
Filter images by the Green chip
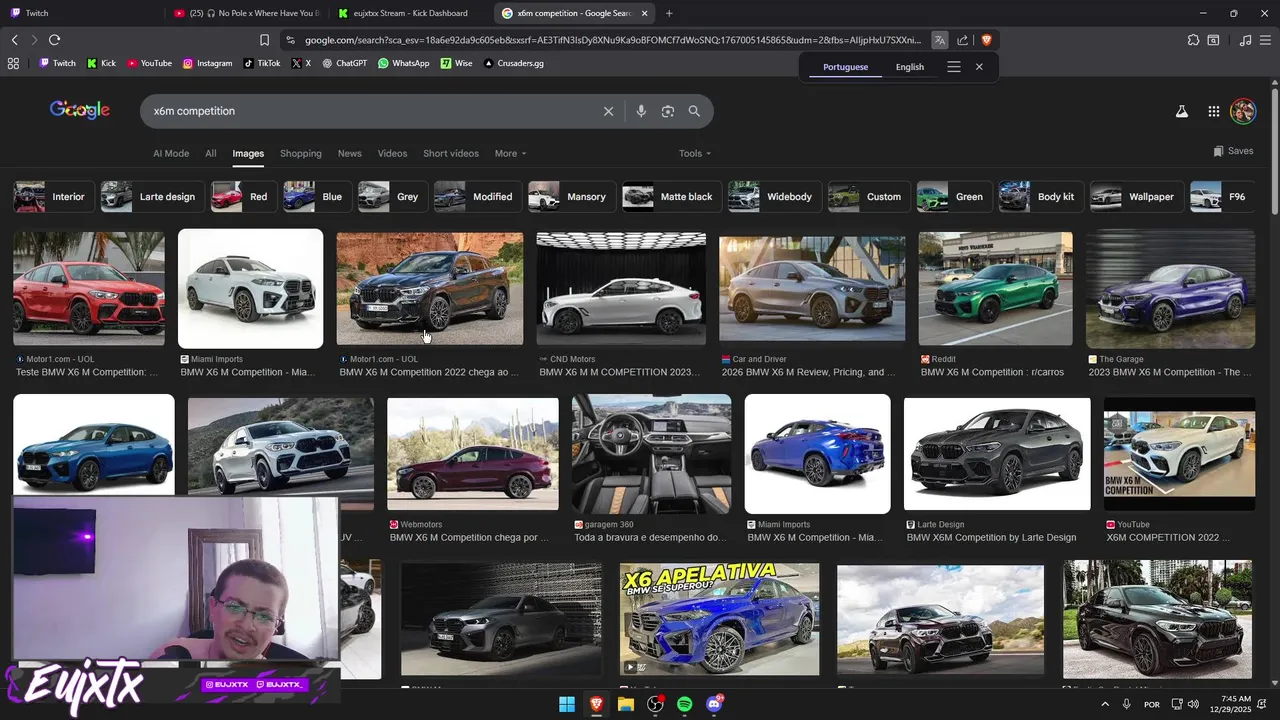[x=954, y=197]
